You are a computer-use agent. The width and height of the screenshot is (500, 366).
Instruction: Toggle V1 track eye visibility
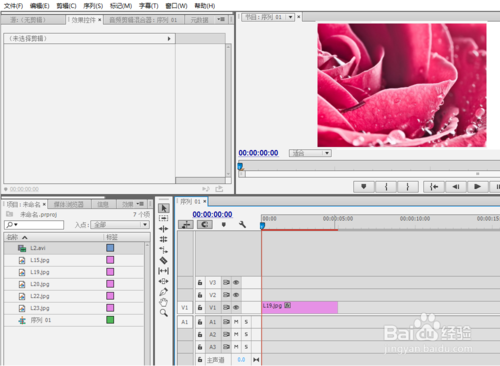pos(236,307)
